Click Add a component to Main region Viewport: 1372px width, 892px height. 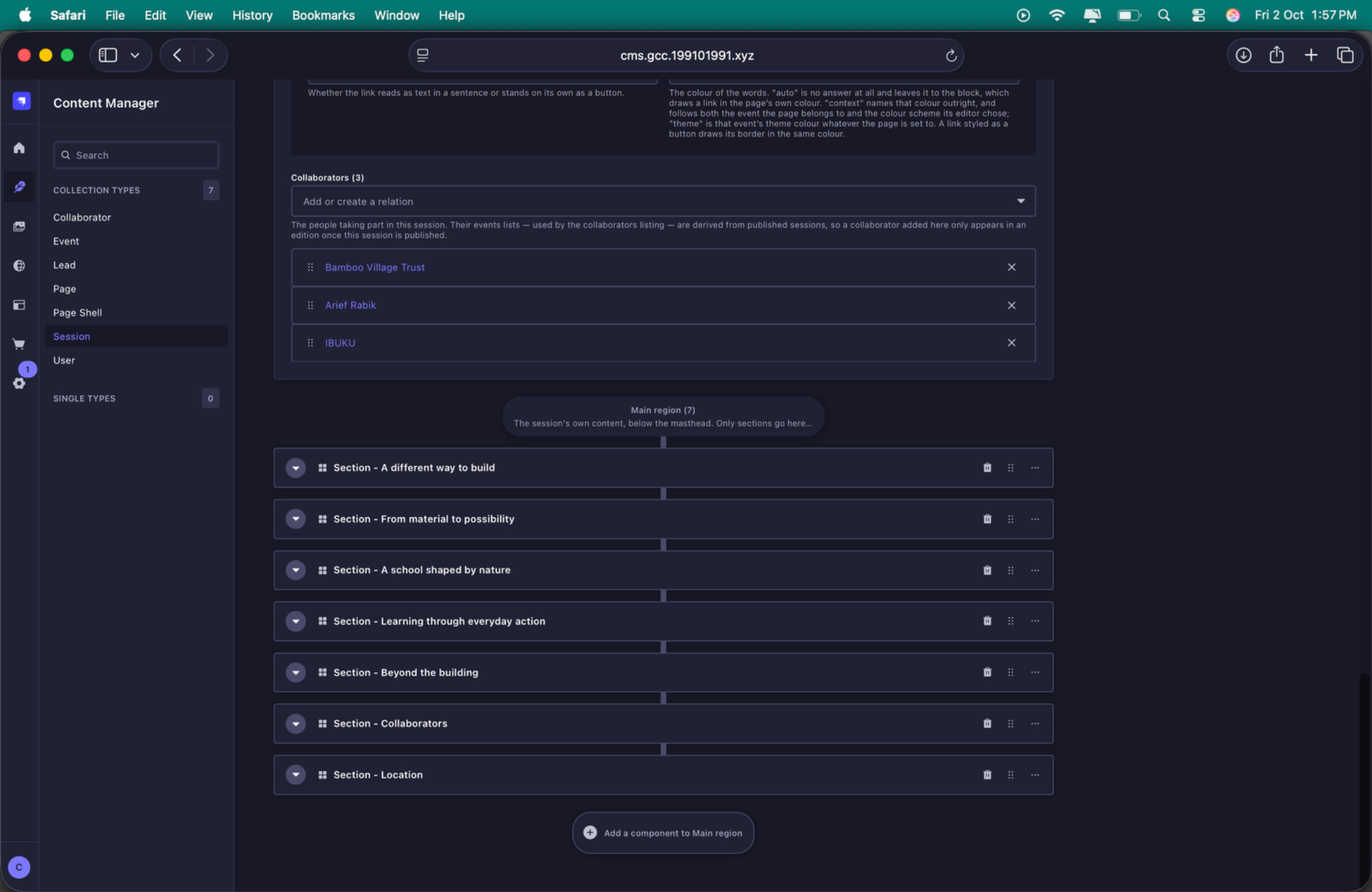pyautogui.click(x=663, y=833)
